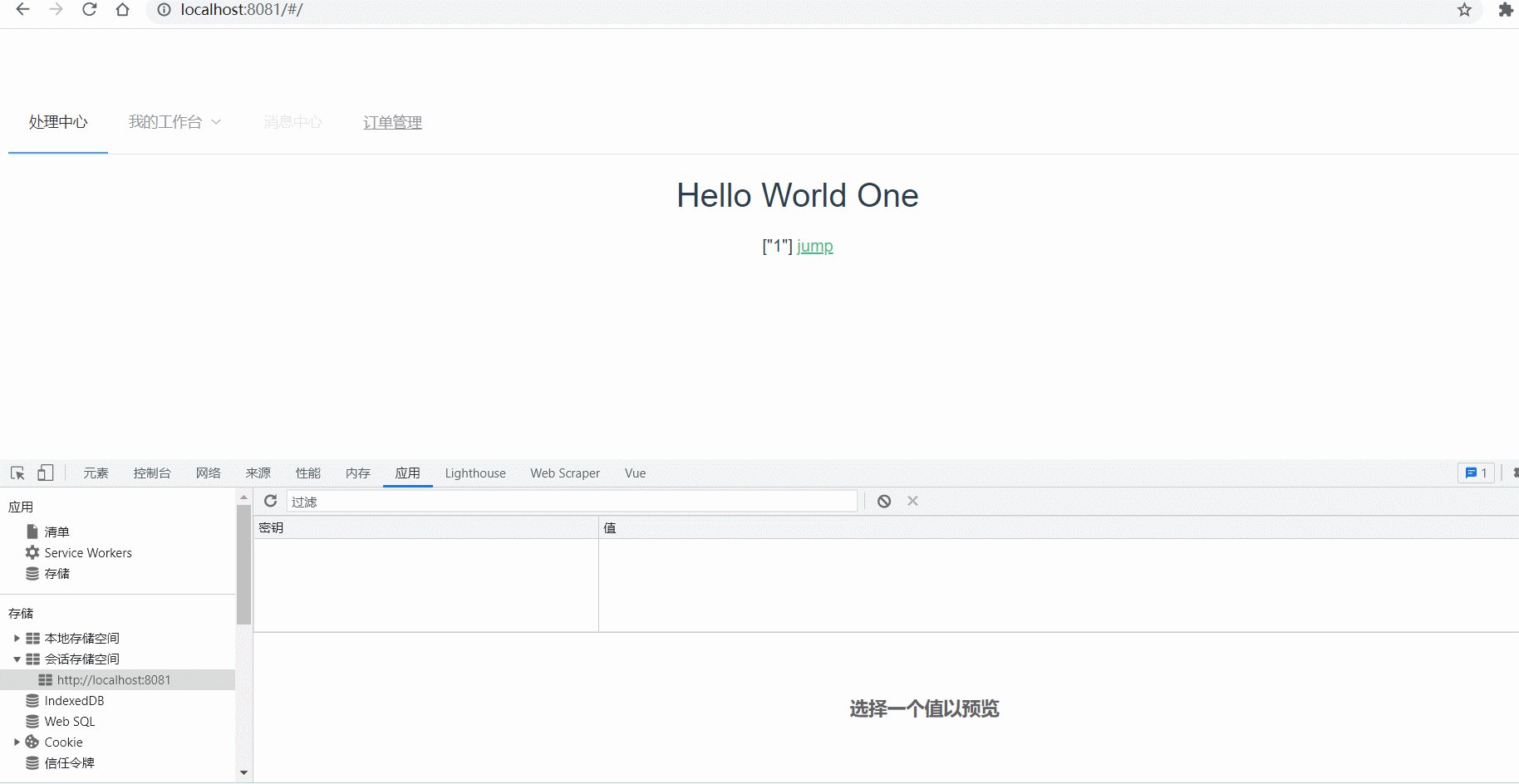Reload the page with the refresh icon
This screenshot has width=1519, height=784.
click(89, 10)
